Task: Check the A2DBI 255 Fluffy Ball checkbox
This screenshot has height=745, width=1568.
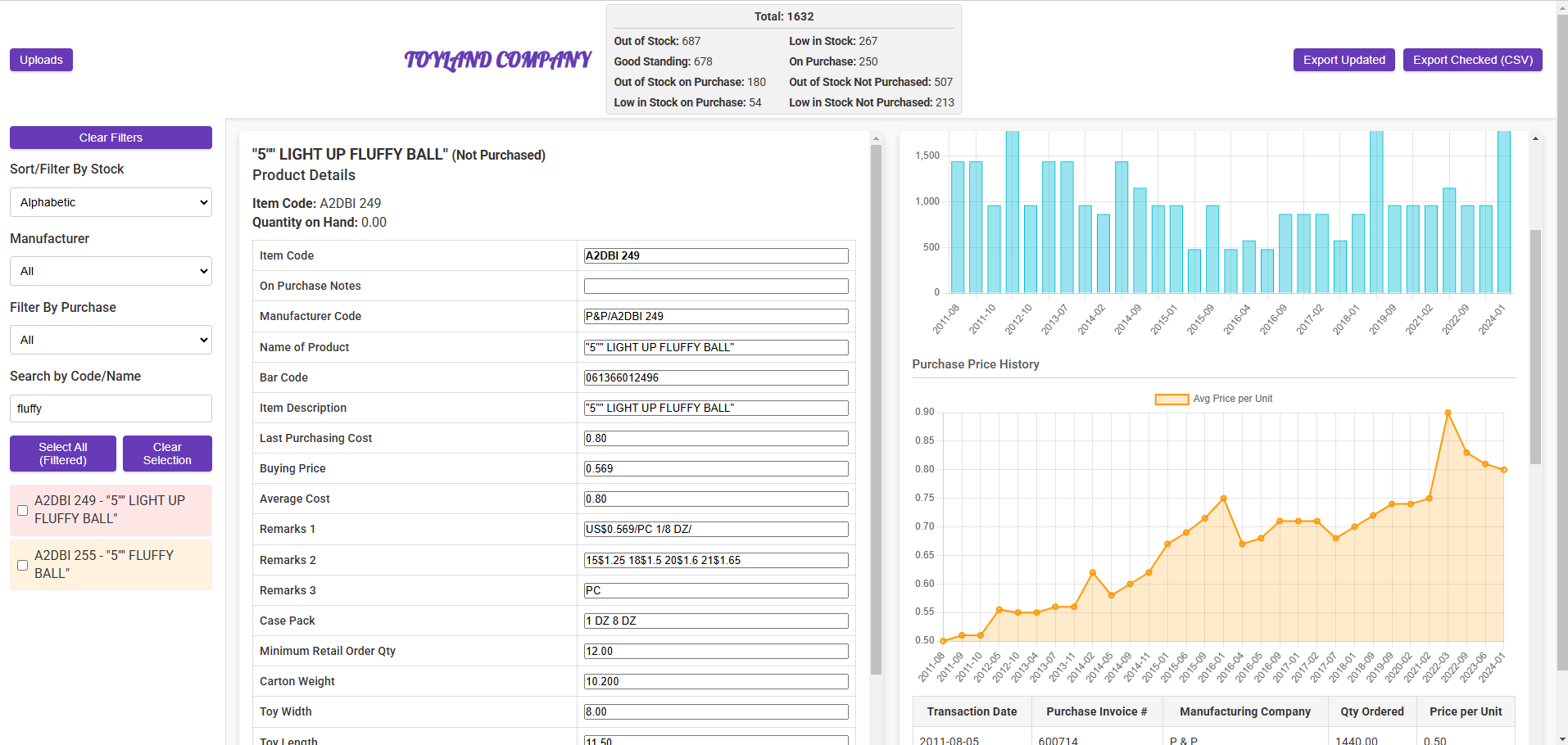Action: 23,565
